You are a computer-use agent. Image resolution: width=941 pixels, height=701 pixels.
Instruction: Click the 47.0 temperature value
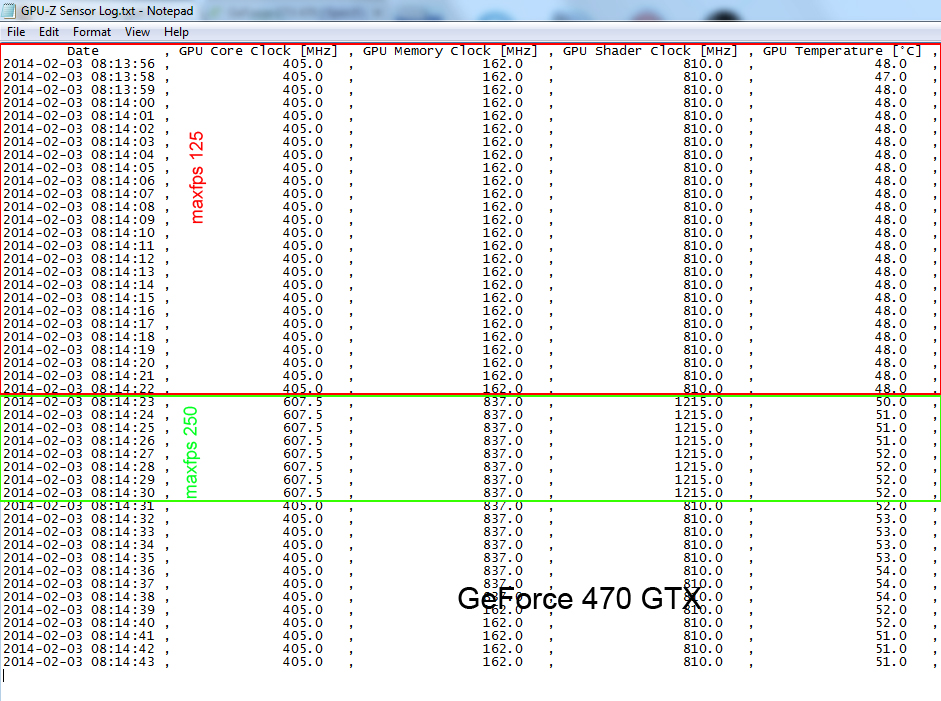pyautogui.click(x=890, y=77)
